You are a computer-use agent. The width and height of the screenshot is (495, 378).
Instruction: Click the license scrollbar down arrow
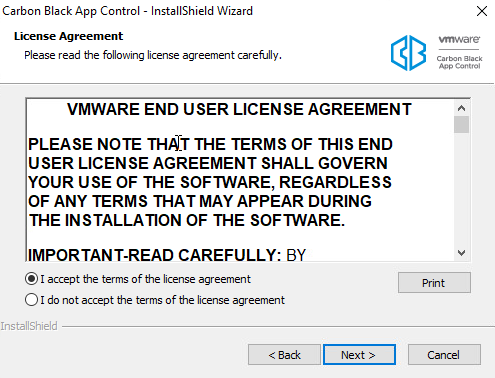click(461, 253)
